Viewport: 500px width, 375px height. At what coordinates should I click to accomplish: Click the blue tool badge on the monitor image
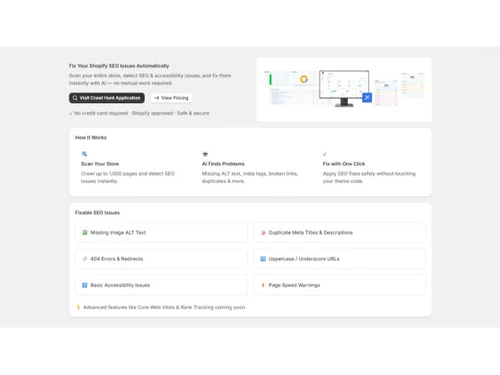367,97
